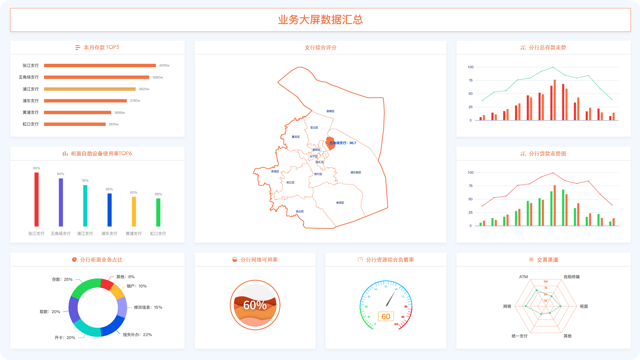Select the teal 开卡 20% donut segment
The width and height of the screenshot is (640, 360).
click(87, 329)
